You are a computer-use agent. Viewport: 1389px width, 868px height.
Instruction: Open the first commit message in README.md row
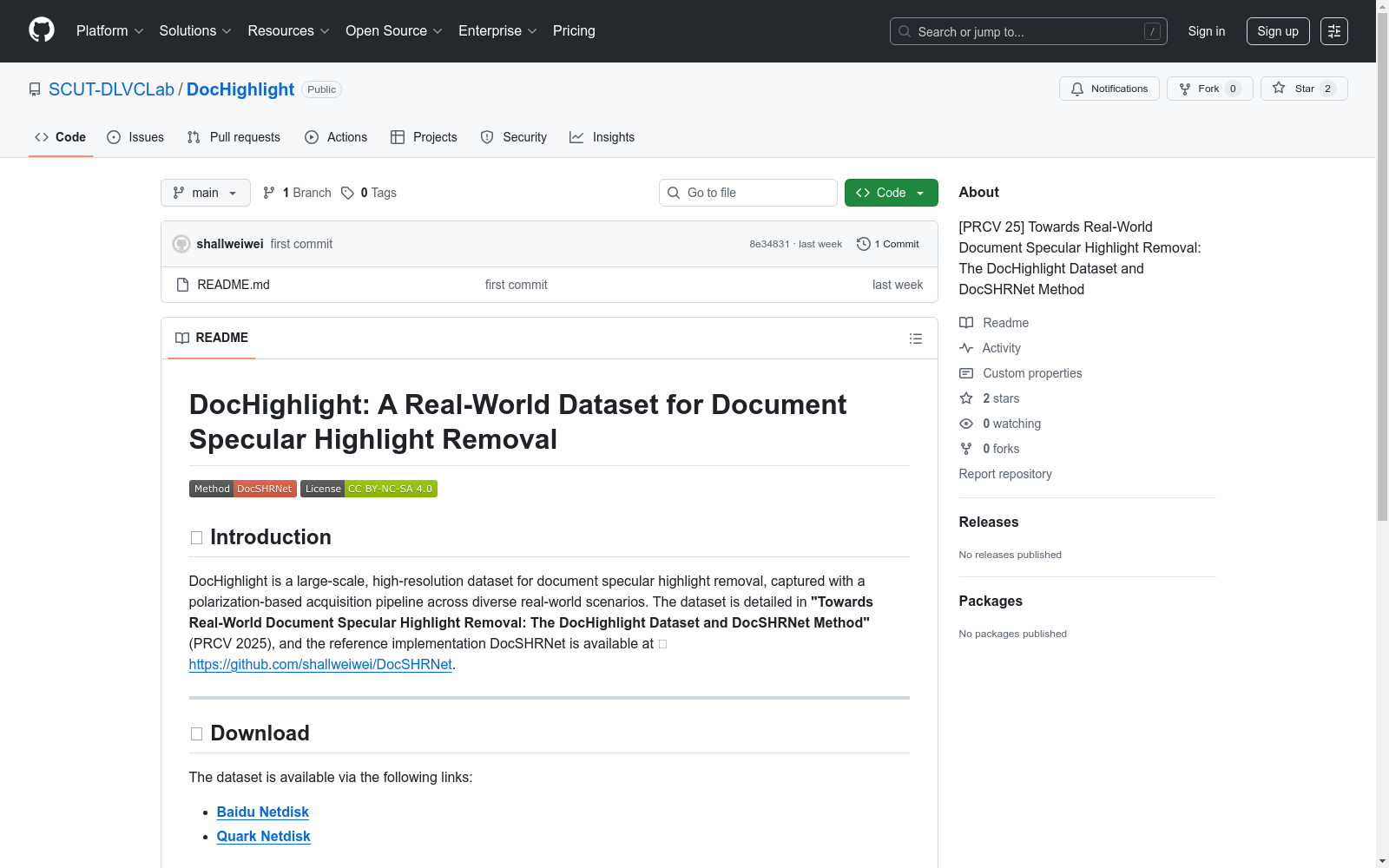(517, 285)
